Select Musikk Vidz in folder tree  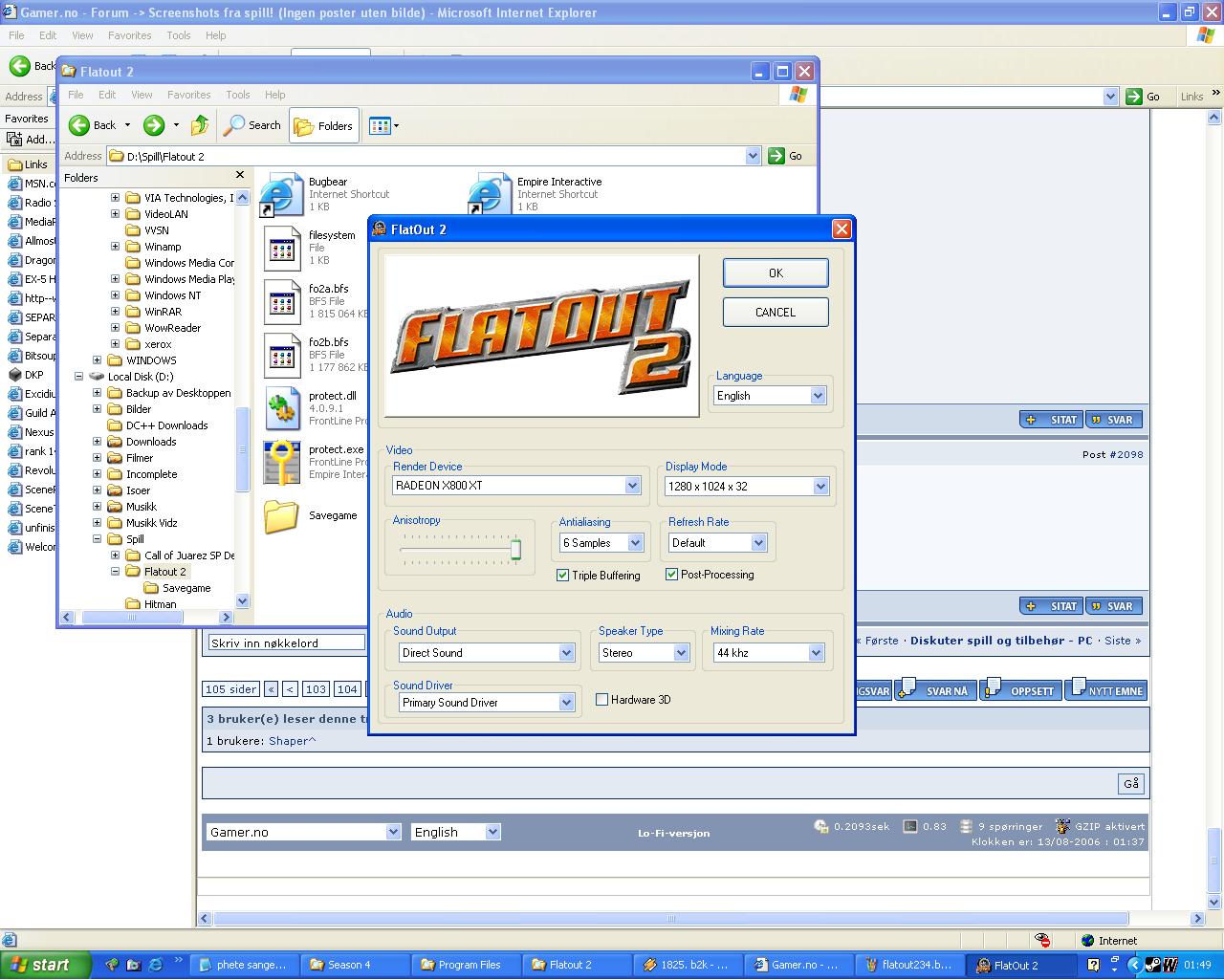coord(151,523)
